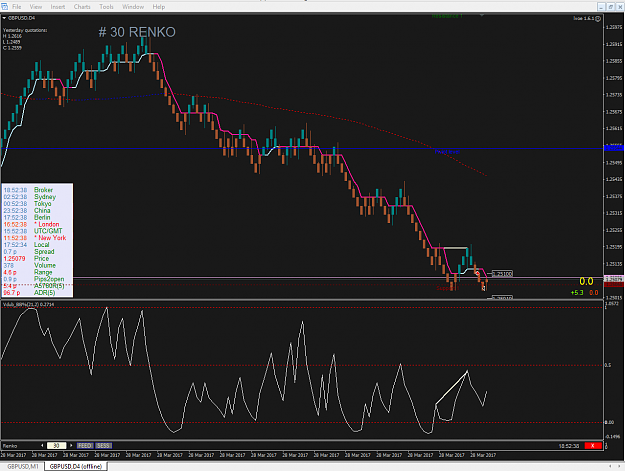Screen dimensions: 625x471
Task: Open the File menu
Action: 16,7
